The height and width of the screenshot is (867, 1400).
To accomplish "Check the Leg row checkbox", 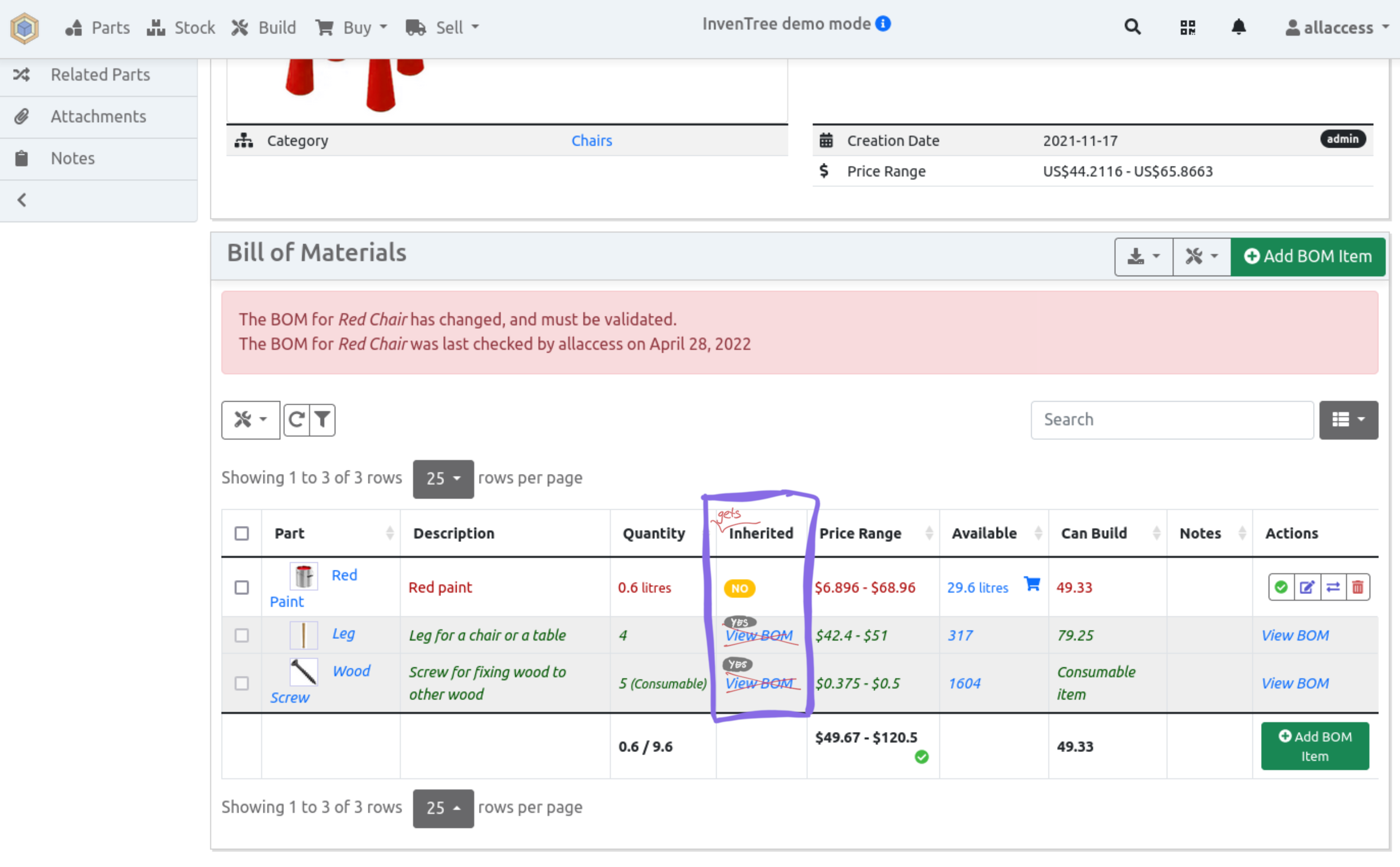I will (x=242, y=635).
